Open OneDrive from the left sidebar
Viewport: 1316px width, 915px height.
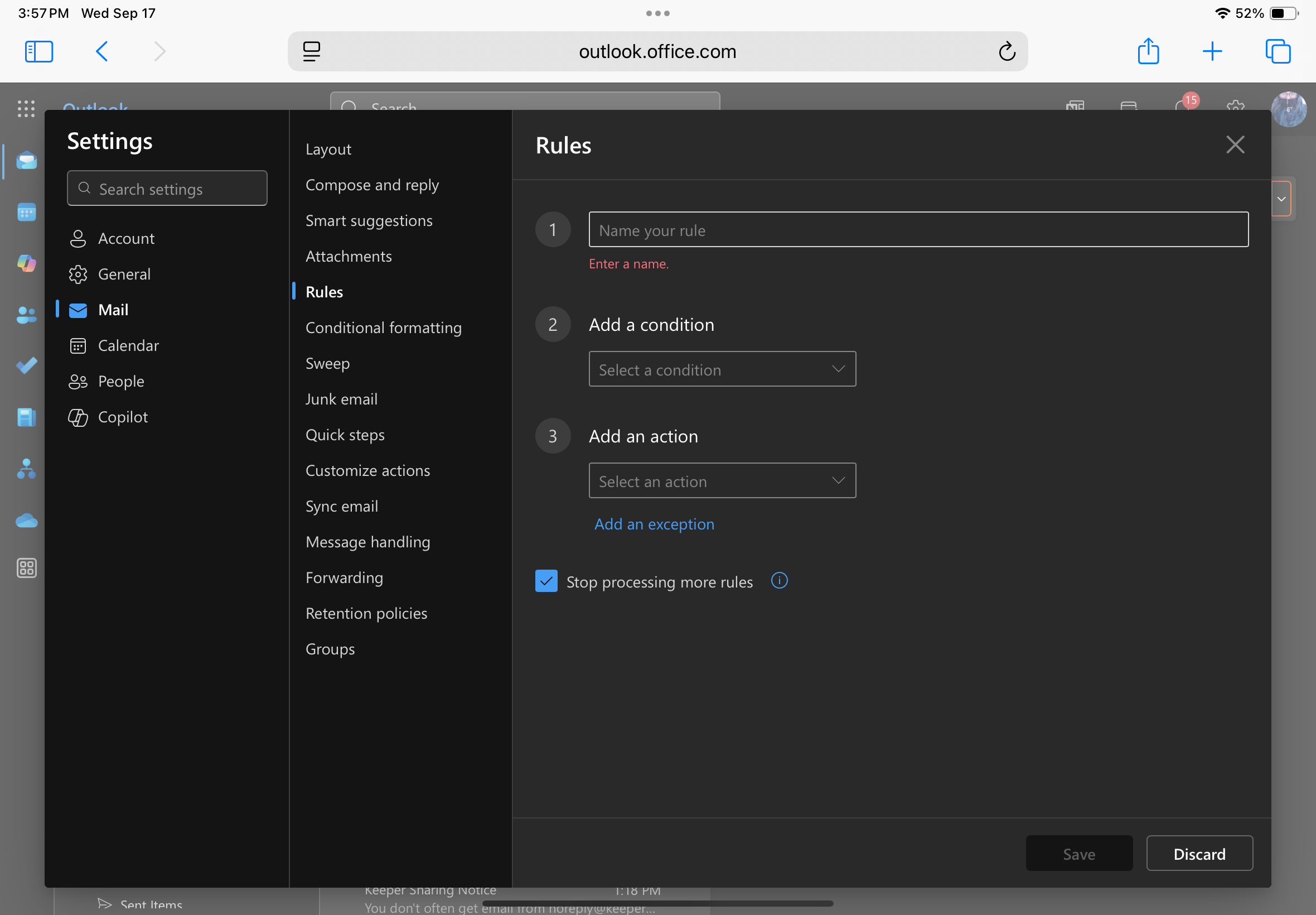26,520
